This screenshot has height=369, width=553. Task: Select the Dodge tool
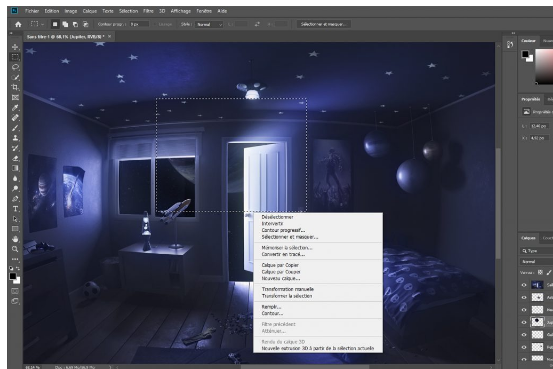tap(15, 189)
